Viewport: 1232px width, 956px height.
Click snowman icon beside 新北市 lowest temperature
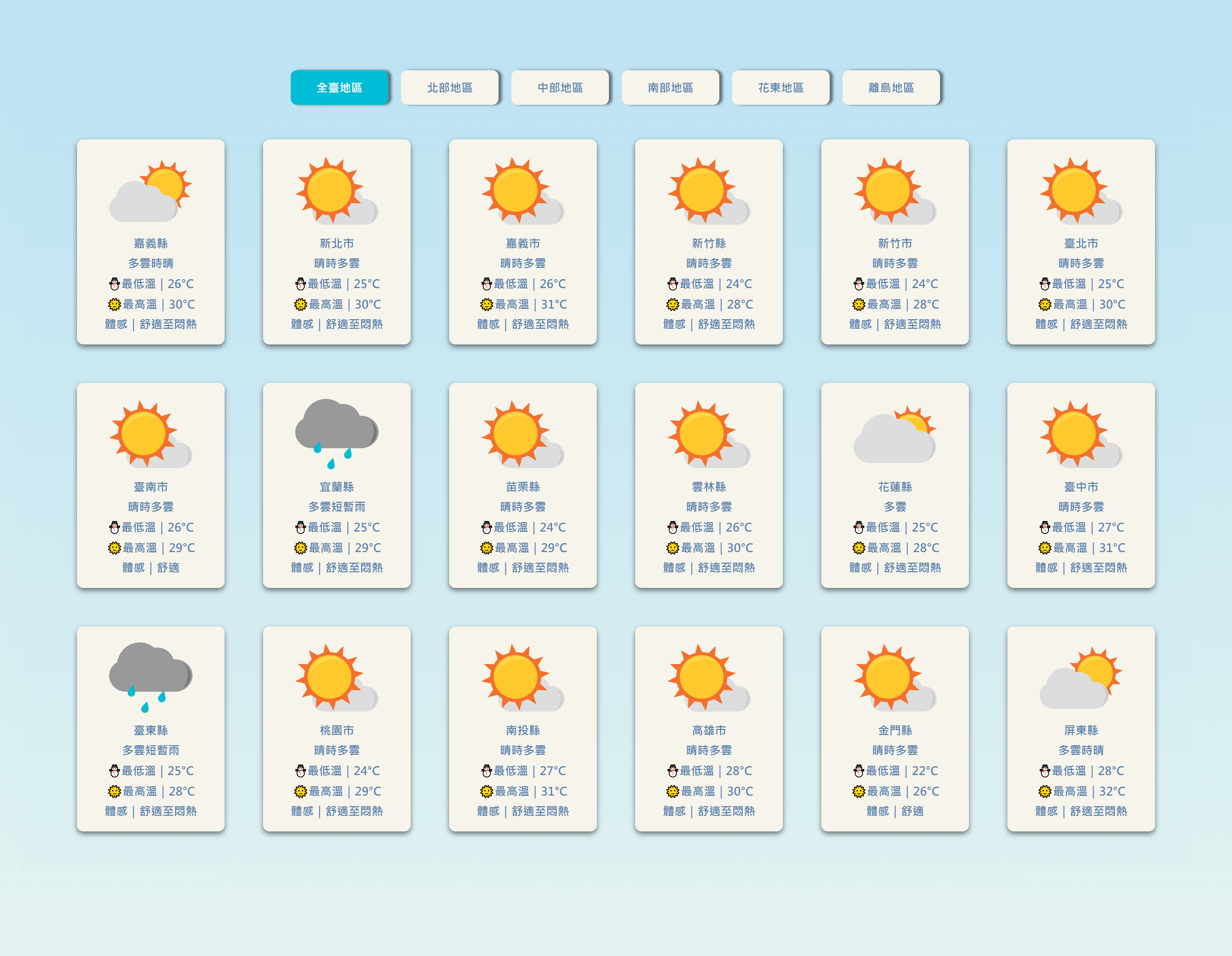click(x=301, y=284)
